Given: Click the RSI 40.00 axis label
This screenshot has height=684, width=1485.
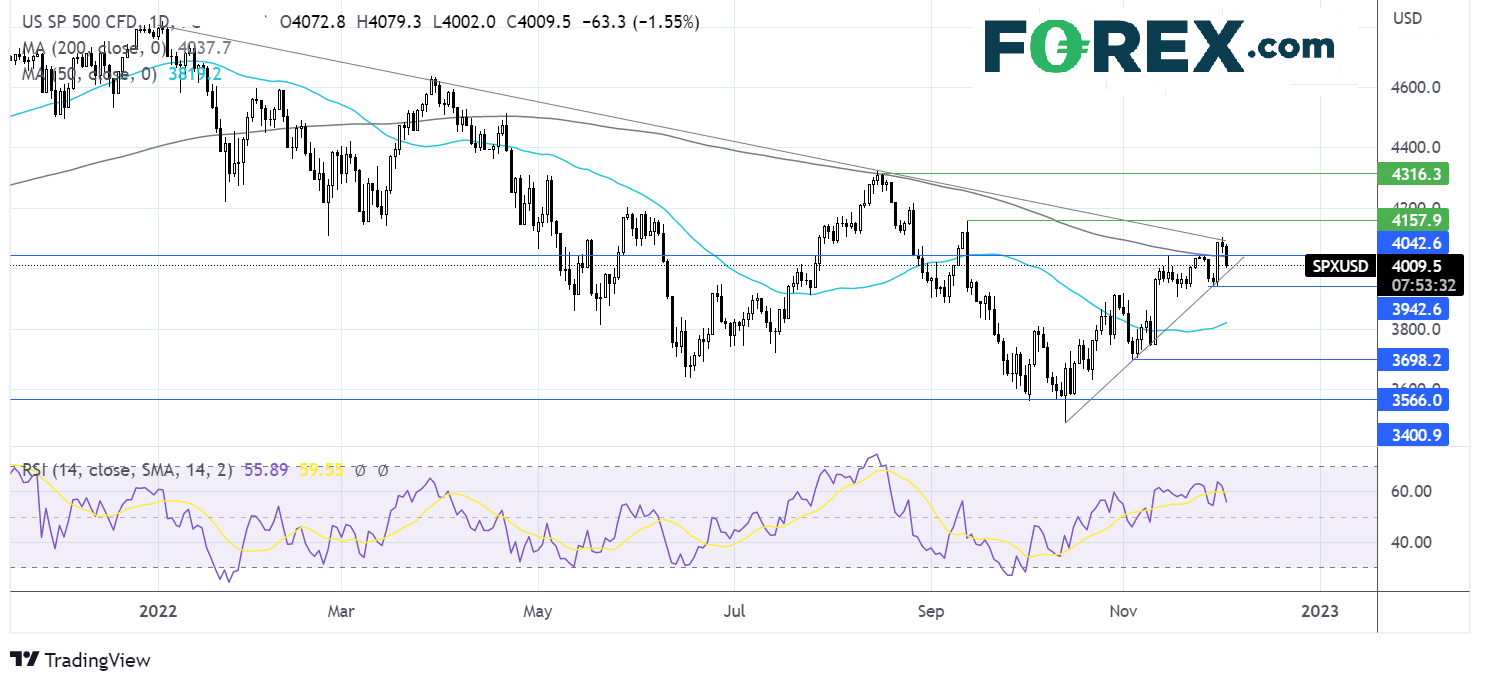Looking at the screenshot, I should tap(1411, 542).
